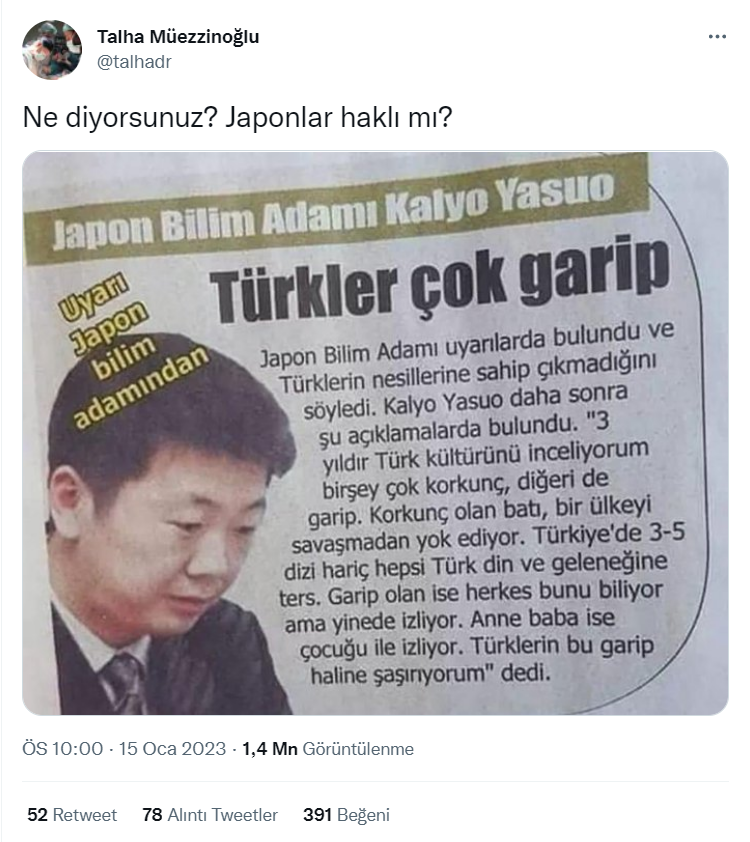Open the tweet's more options menu
Screen dimensions: 750x842
point(717,37)
